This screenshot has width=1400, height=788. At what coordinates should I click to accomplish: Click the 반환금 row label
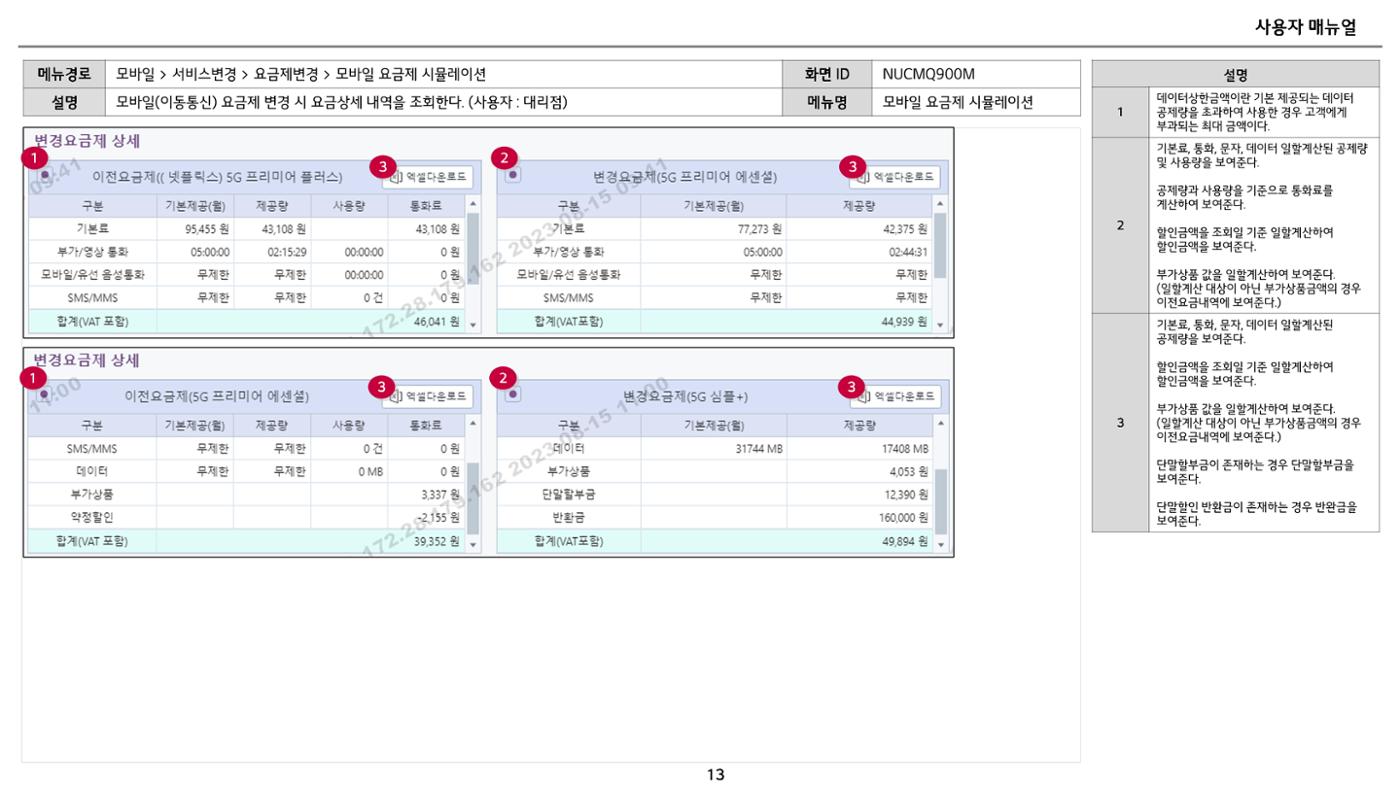tap(568, 518)
